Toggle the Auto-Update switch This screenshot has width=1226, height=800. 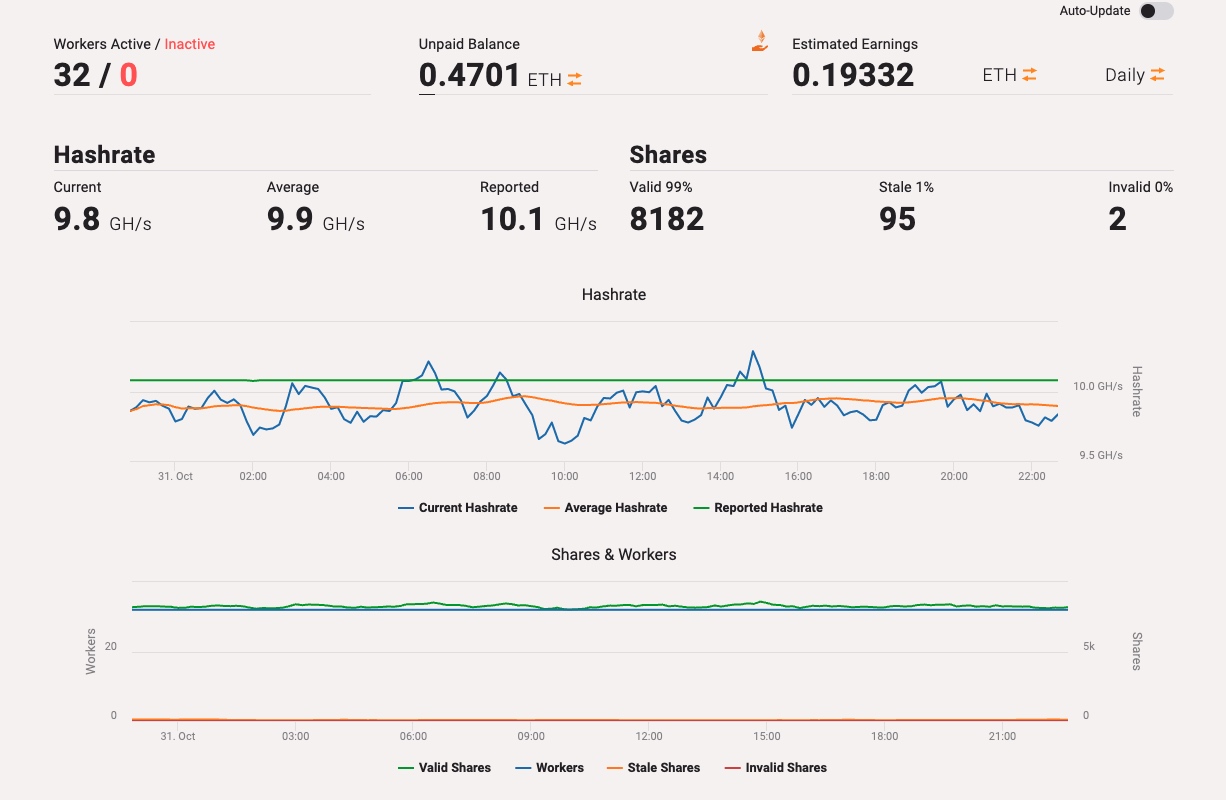[1156, 11]
